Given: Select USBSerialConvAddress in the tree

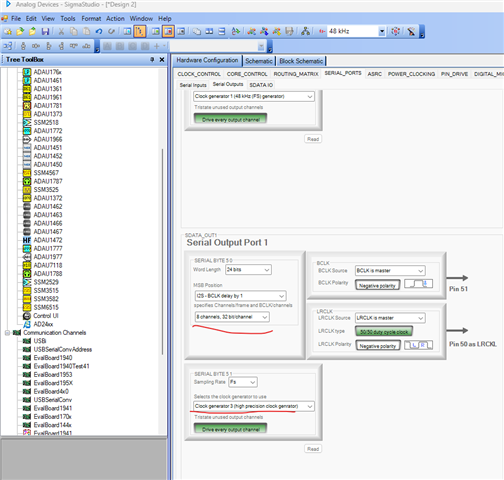Looking at the screenshot, I should point(63,349).
